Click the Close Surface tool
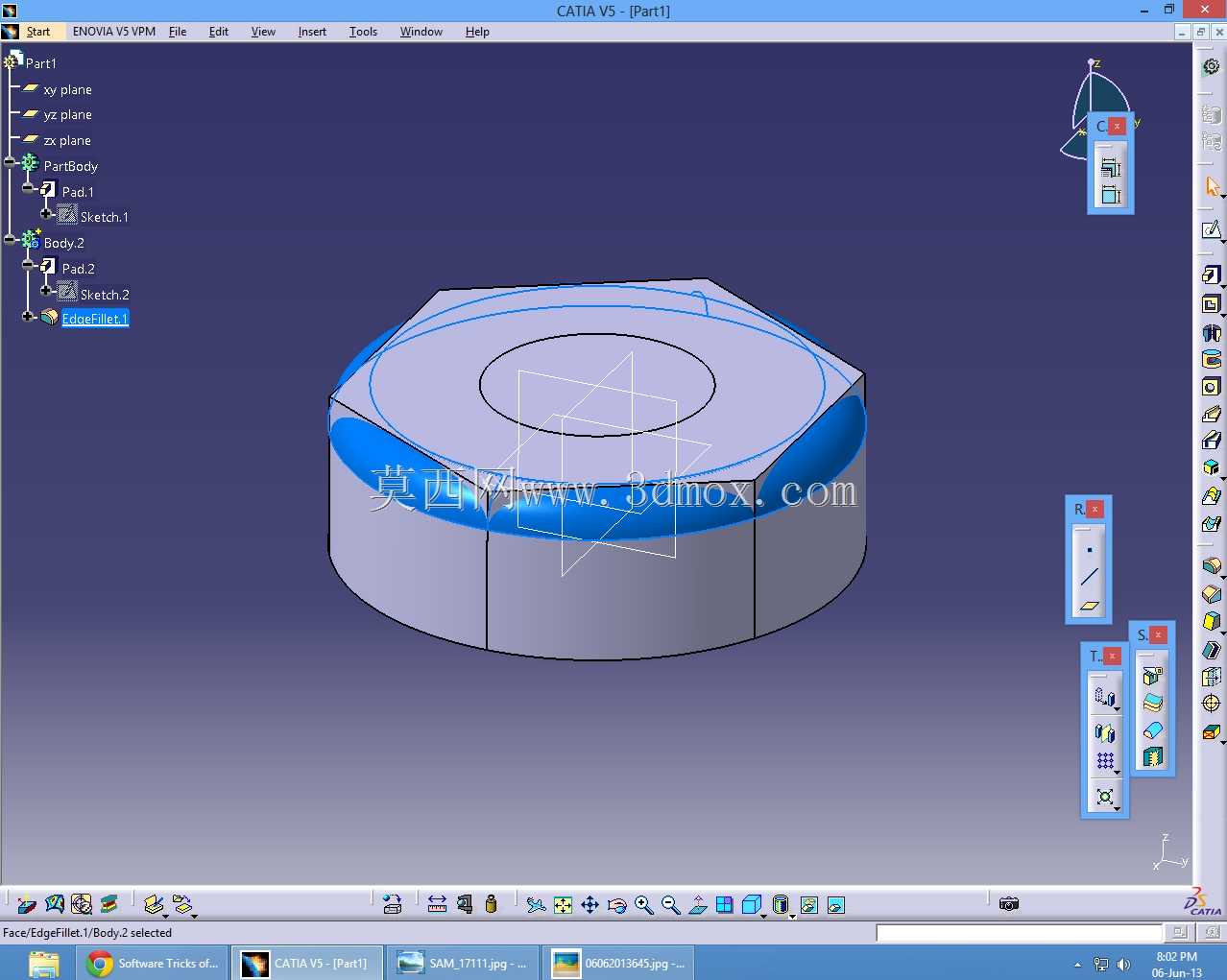This screenshot has width=1227, height=980. point(1152,729)
